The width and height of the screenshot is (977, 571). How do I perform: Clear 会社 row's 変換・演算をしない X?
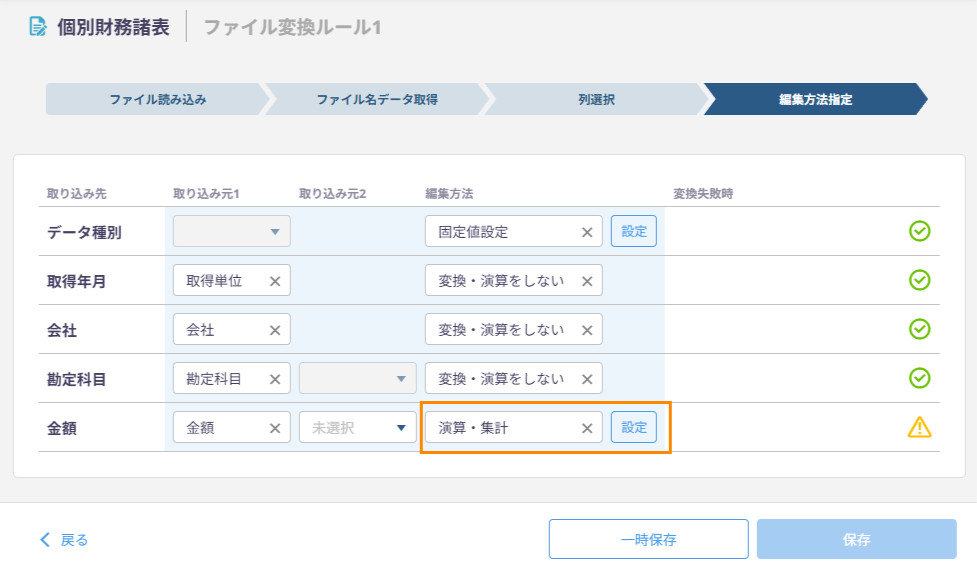point(587,330)
